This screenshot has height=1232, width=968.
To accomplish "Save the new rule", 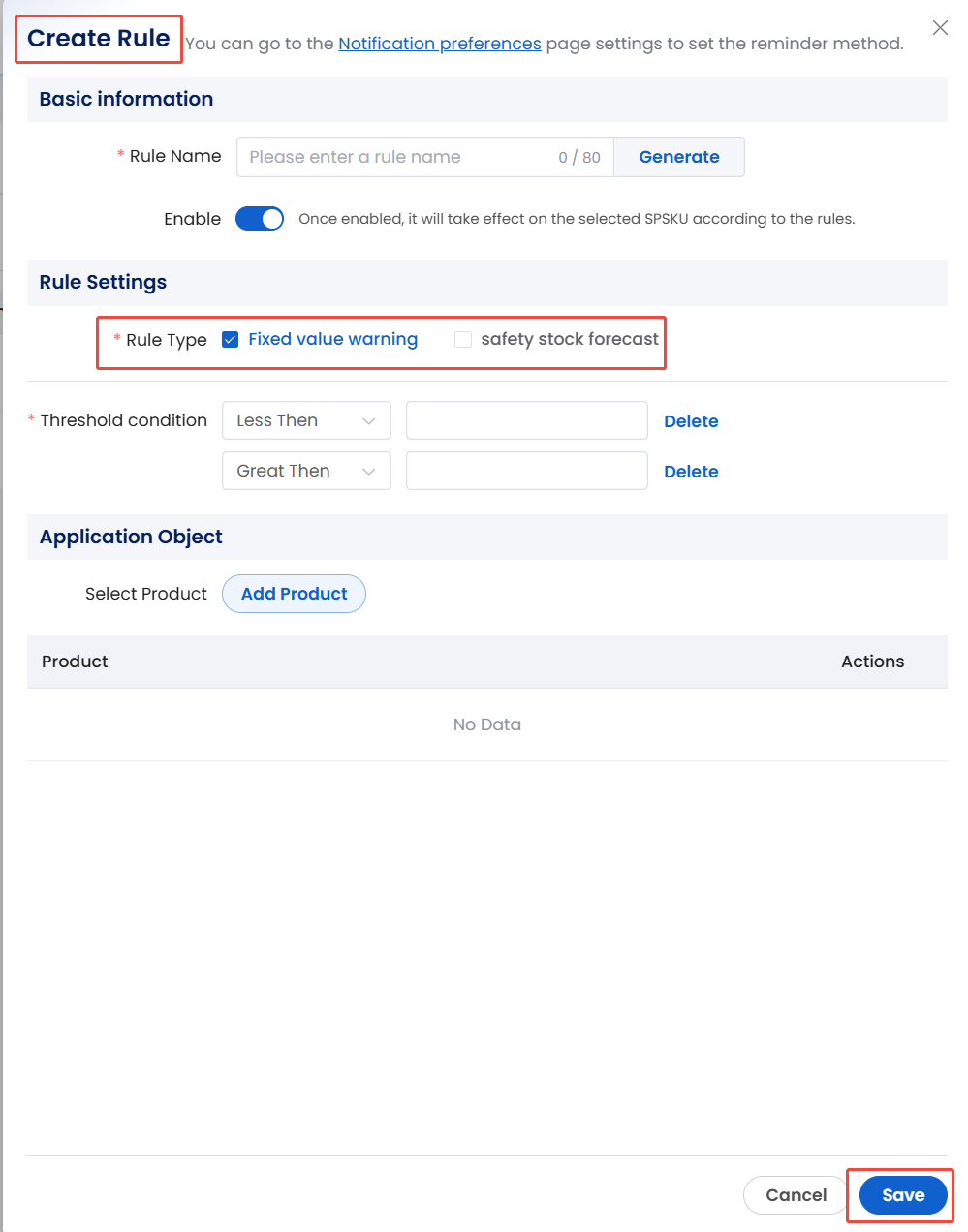I will coord(902,1195).
